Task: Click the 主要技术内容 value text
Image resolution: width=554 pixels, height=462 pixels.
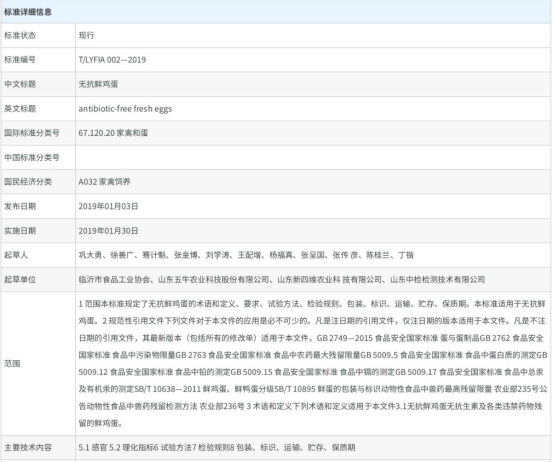Action: pos(217,448)
